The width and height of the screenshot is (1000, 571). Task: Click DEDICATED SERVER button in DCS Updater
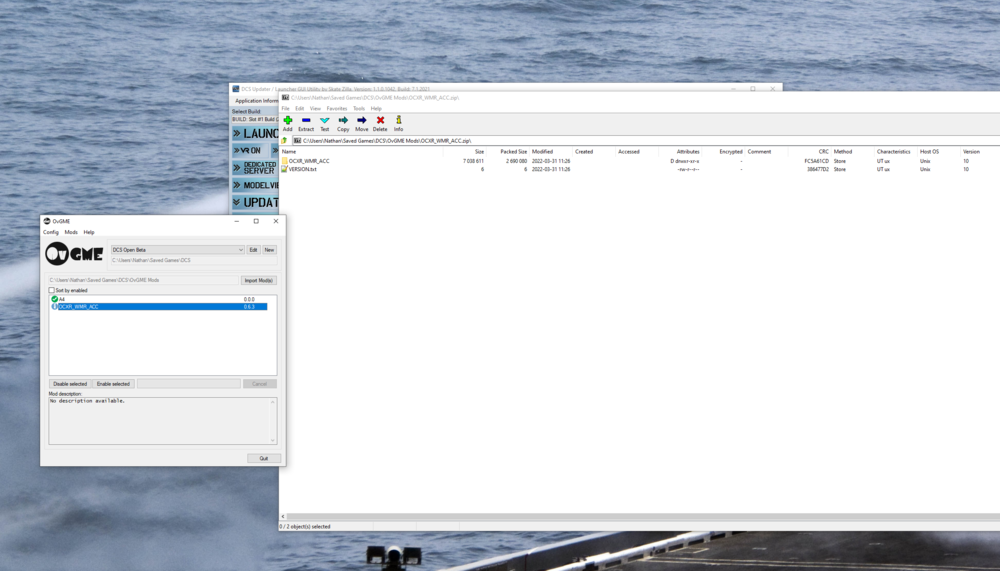[255, 168]
